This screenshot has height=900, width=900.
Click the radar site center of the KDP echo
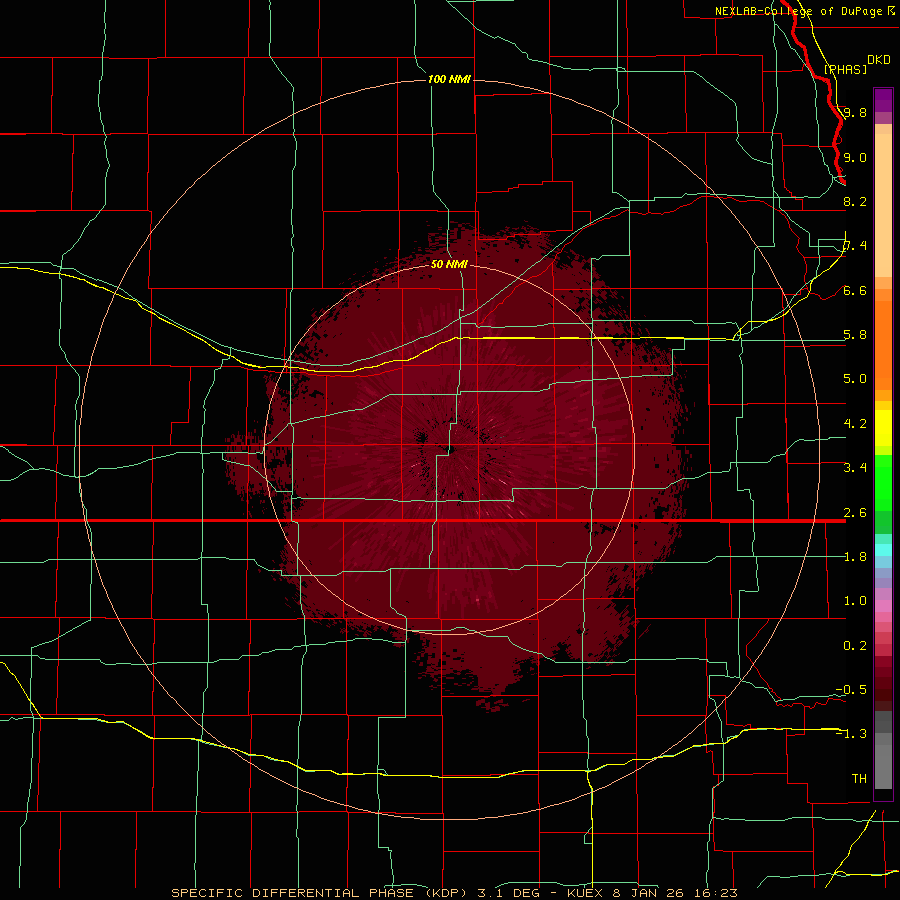tap(451, 450)
